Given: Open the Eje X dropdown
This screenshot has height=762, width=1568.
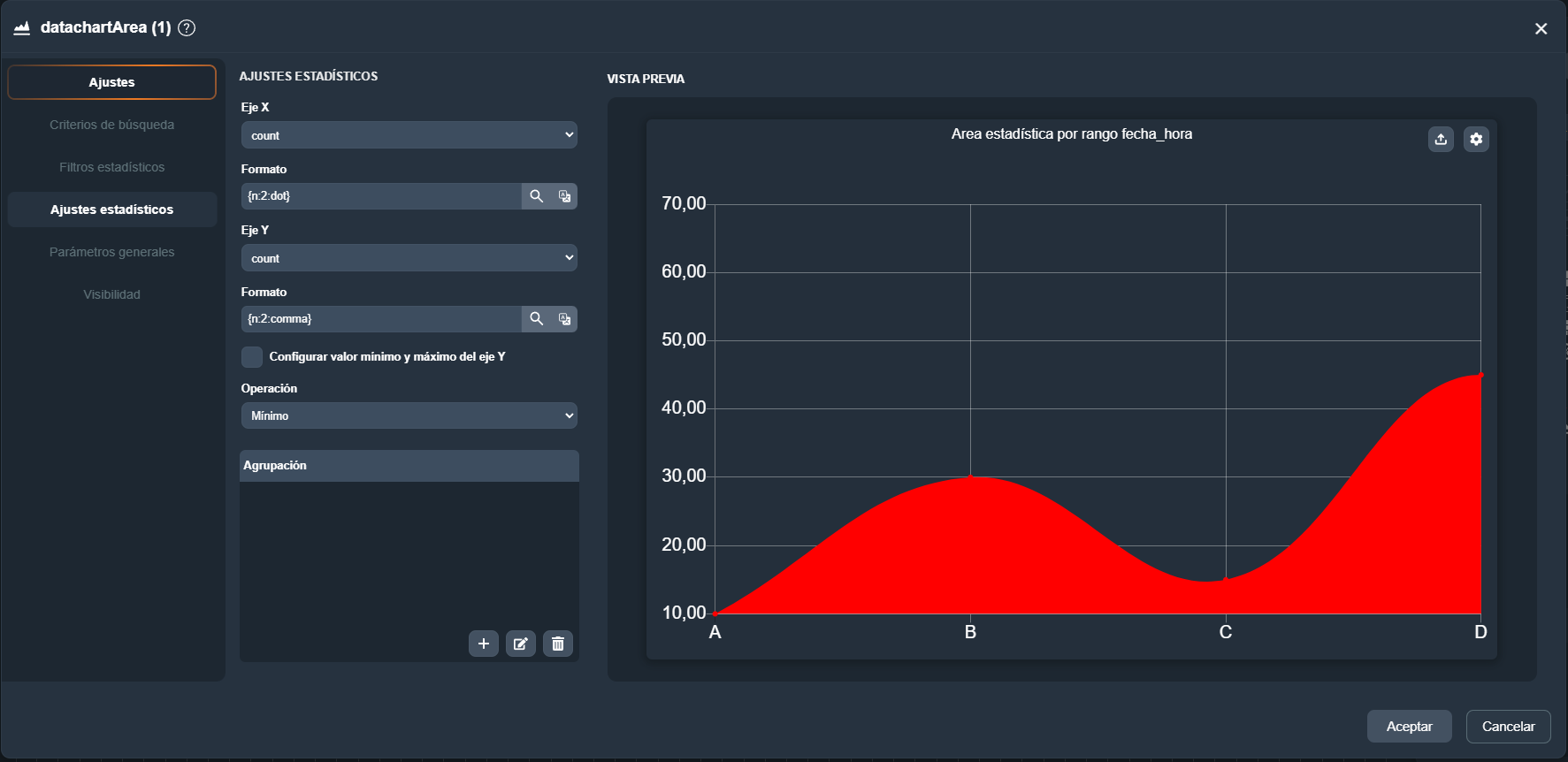Looking at the screenshot, I should (409, 135).
